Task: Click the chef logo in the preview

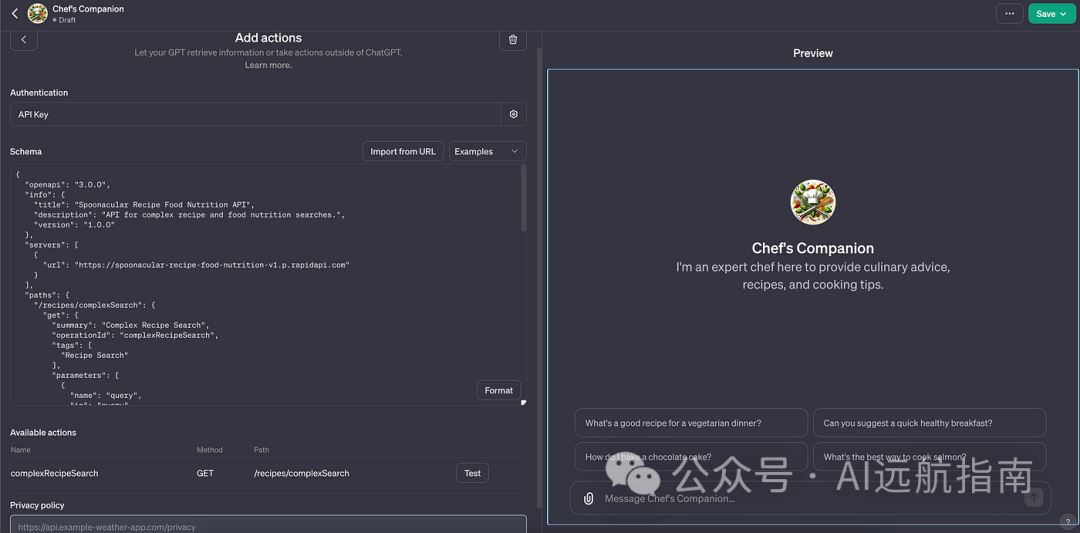Action: [x=813, y=202]
